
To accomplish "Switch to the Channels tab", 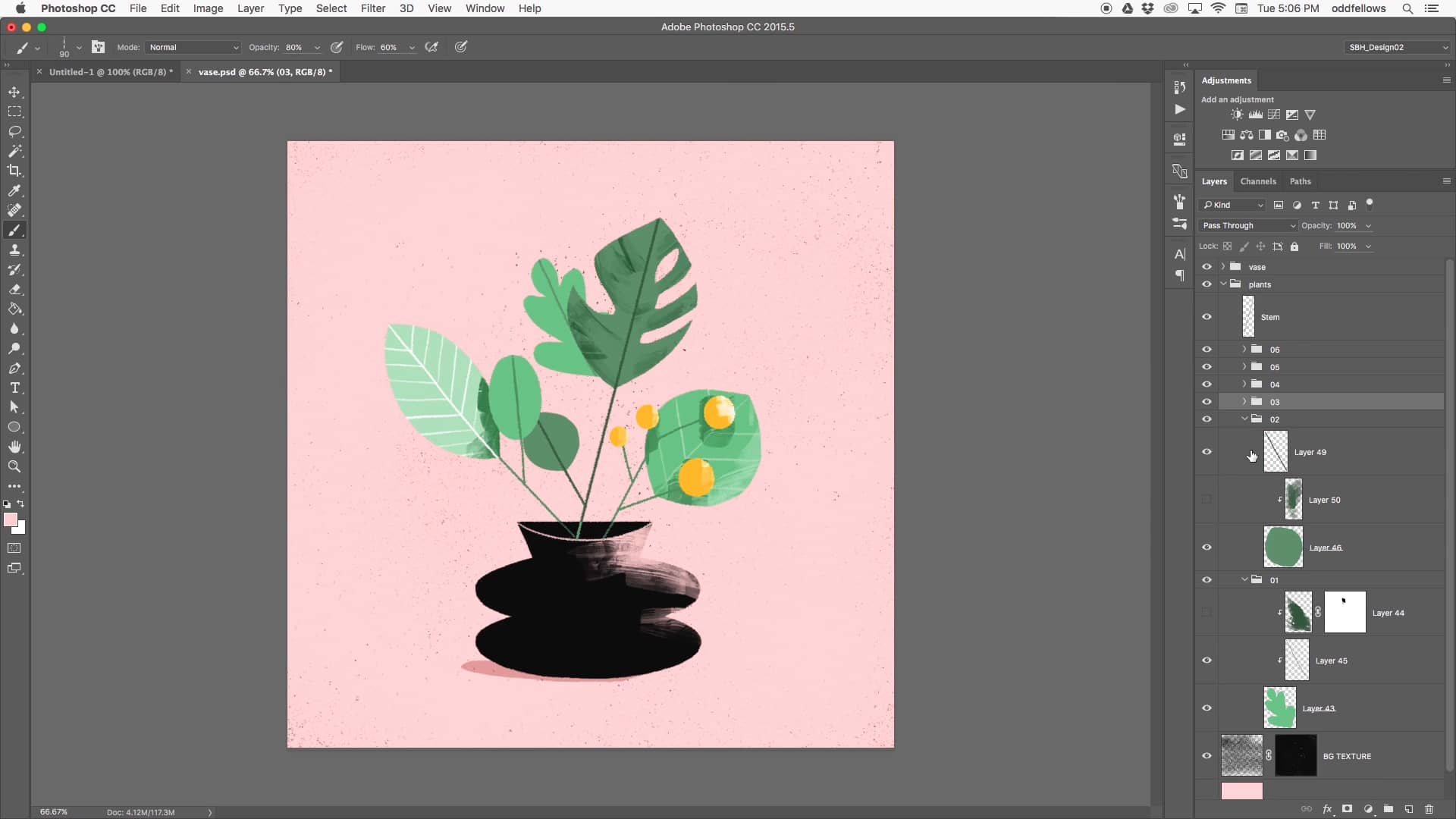I will click(x=1258, y=181).
